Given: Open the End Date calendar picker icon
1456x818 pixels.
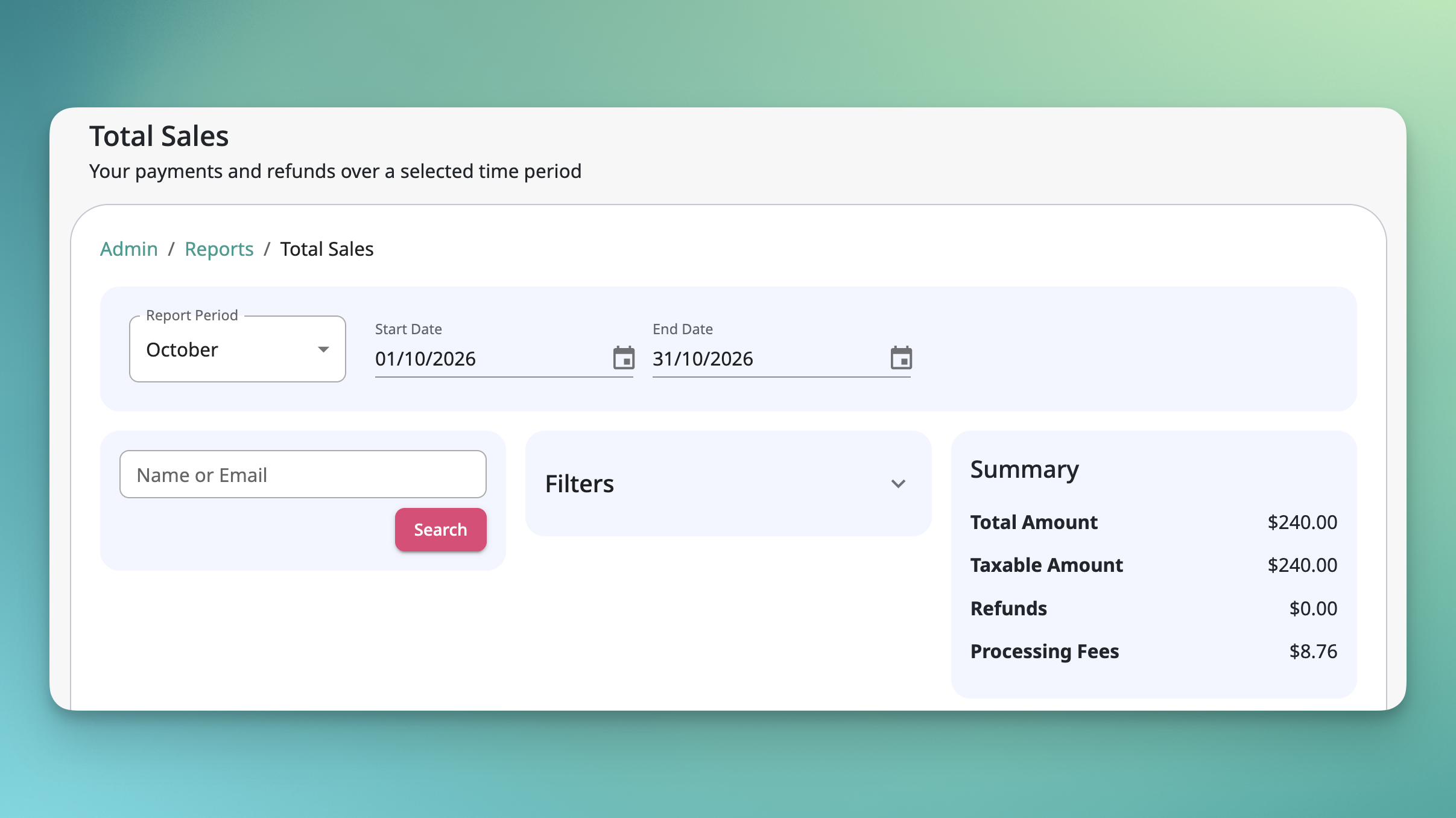Looking at the screenshot, I should [901, 358].
